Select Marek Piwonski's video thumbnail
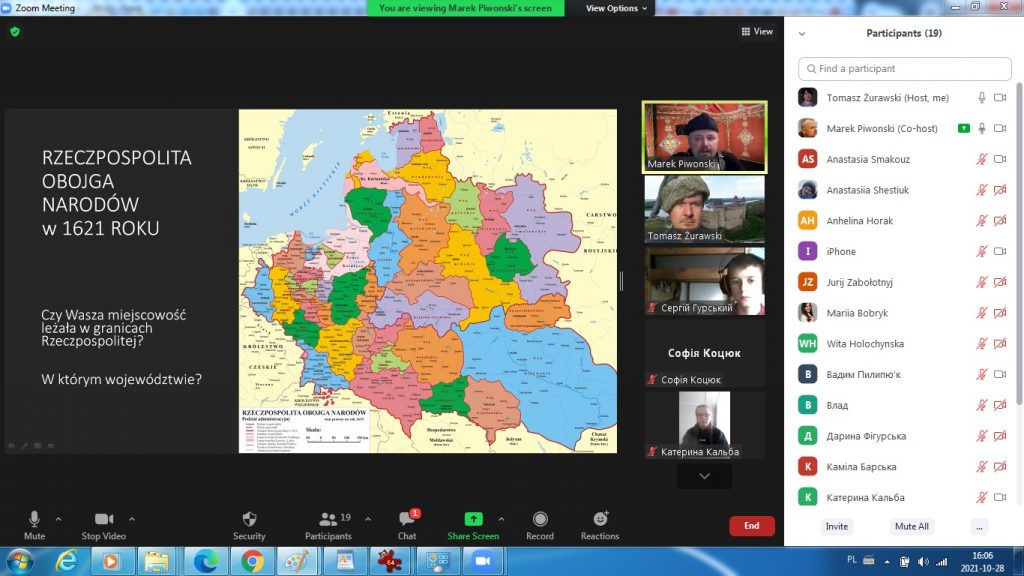This screenshot has height=576, width=1024. tap(704, 137)
